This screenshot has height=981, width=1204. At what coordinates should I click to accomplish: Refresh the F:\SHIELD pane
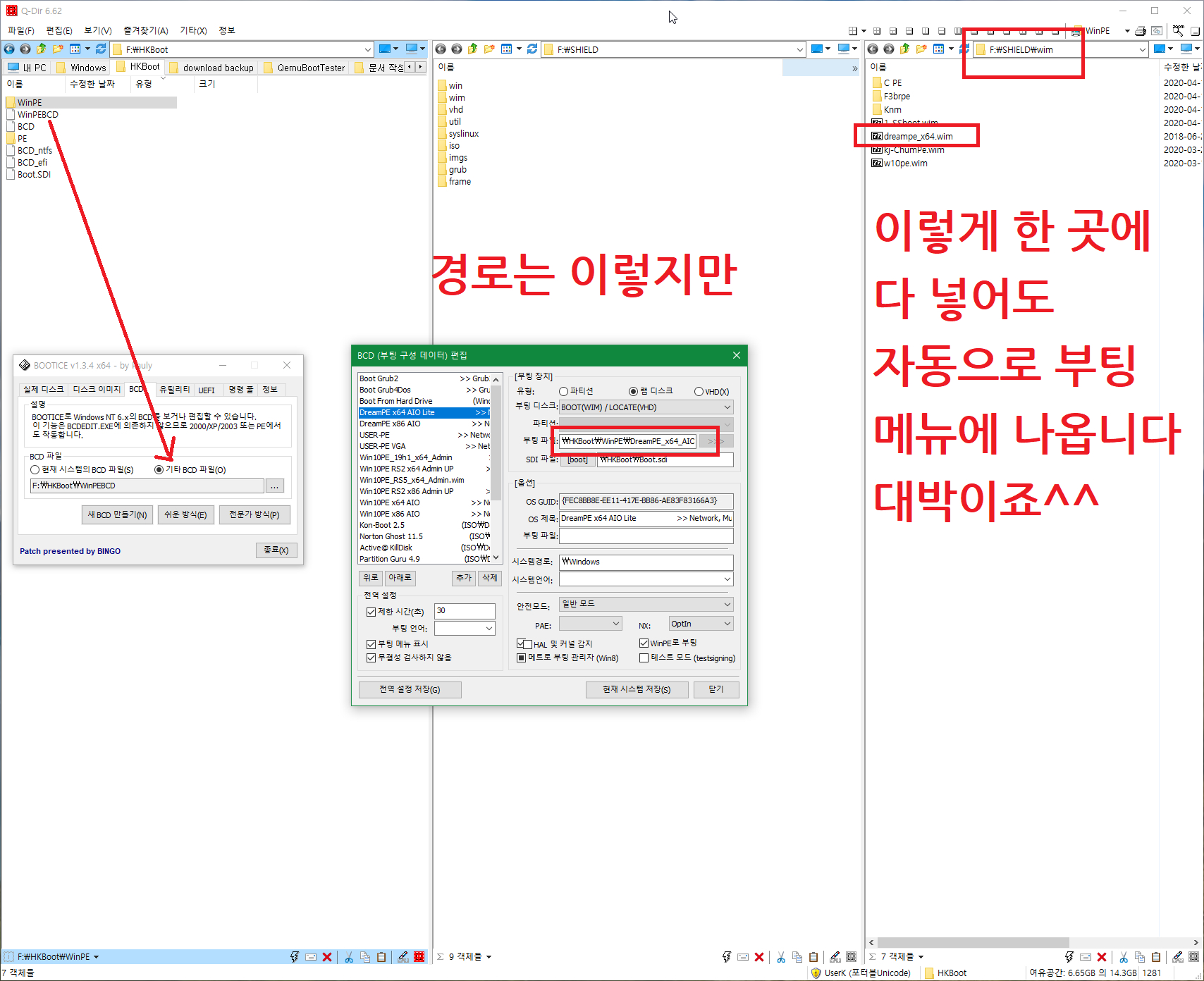532,49
